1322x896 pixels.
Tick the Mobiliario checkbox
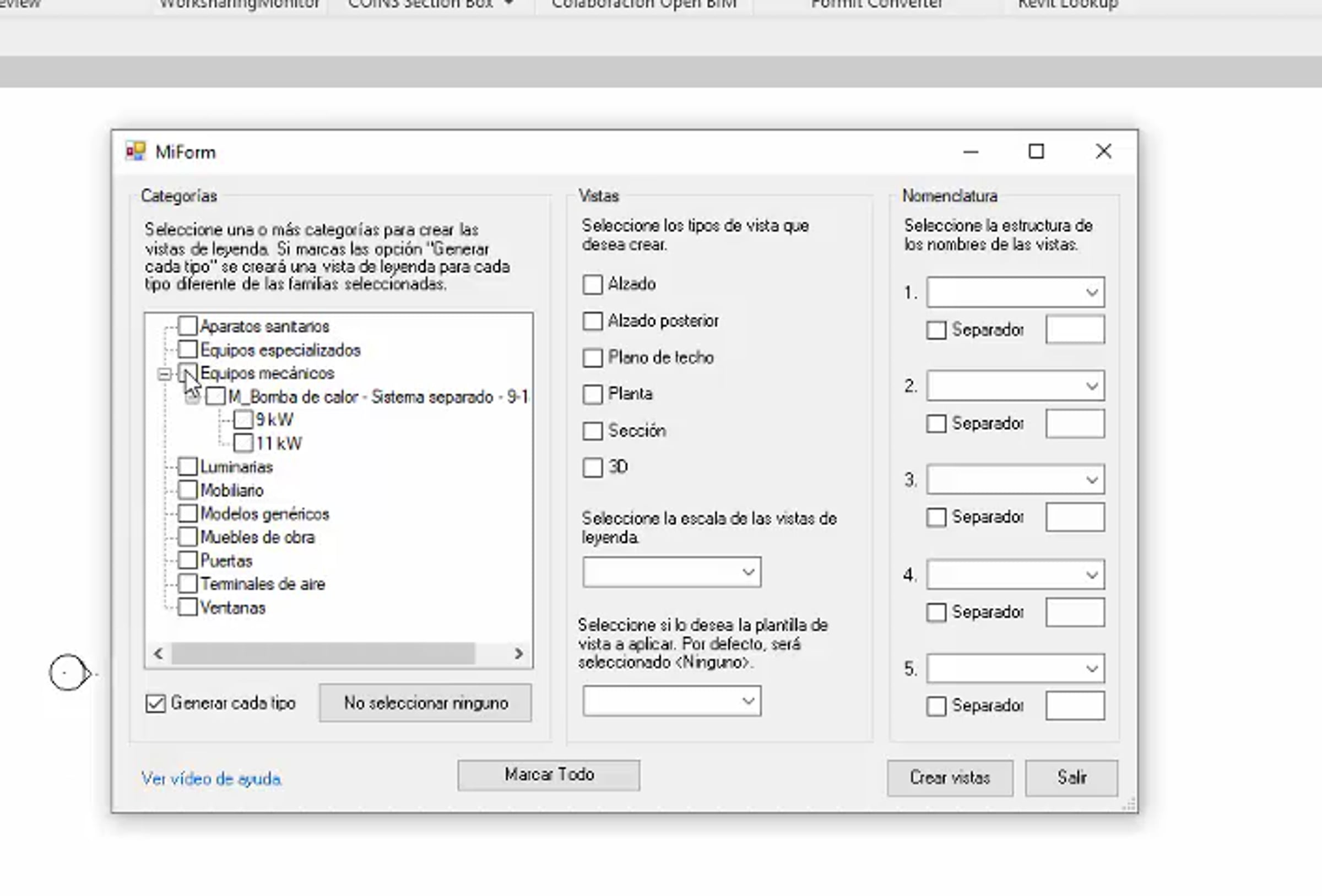(x=188, y=490)
